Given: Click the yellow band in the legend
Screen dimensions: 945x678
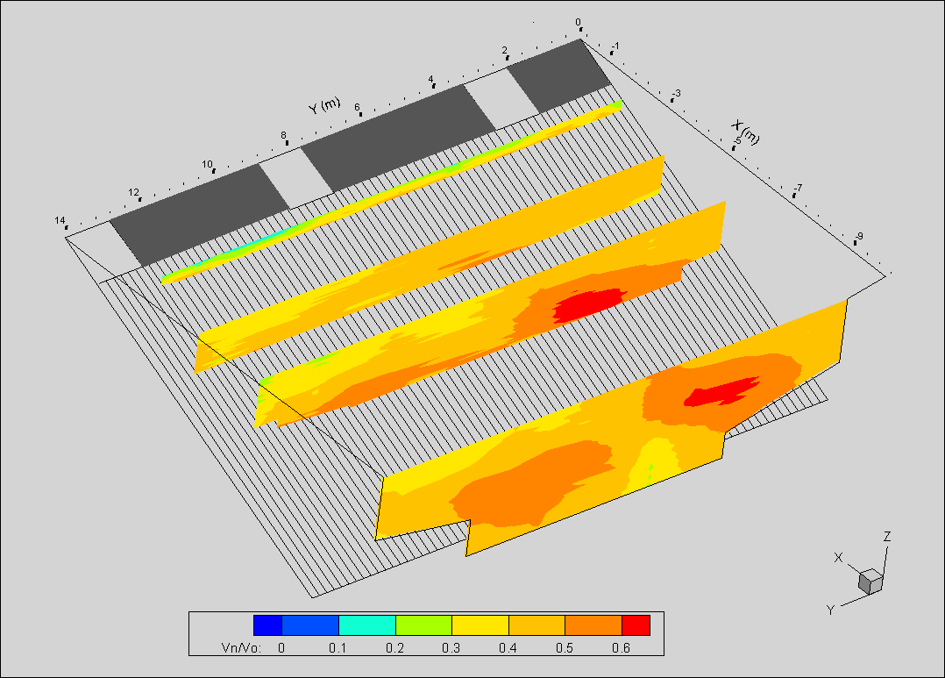Looking at the screenshot, I should pyautogui.click(x=480, y=625).
